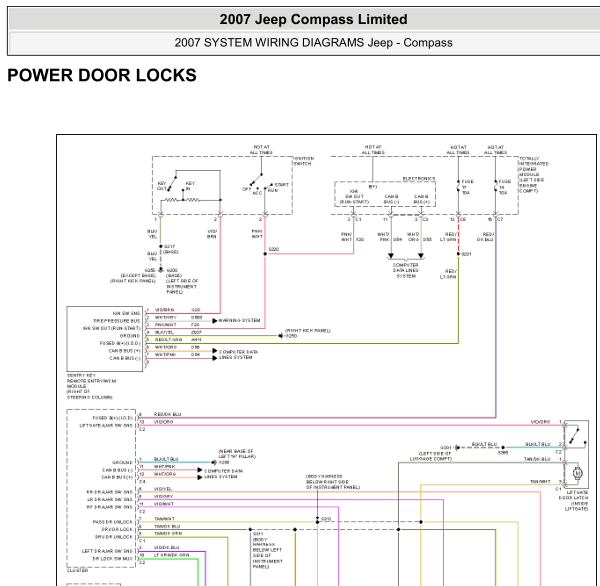Click the 'POWER DOOR LOCKS' heading
This screenshot has width=600, height=586.
click(102, 75)
